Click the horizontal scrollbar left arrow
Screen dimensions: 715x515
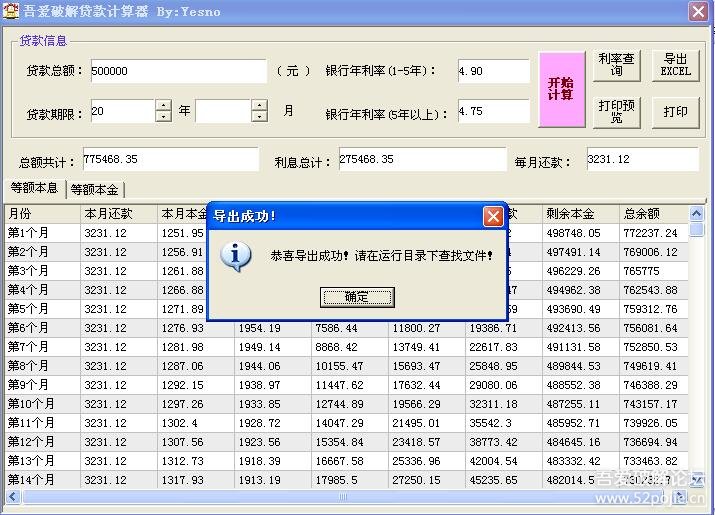click(x=12, y=496)
